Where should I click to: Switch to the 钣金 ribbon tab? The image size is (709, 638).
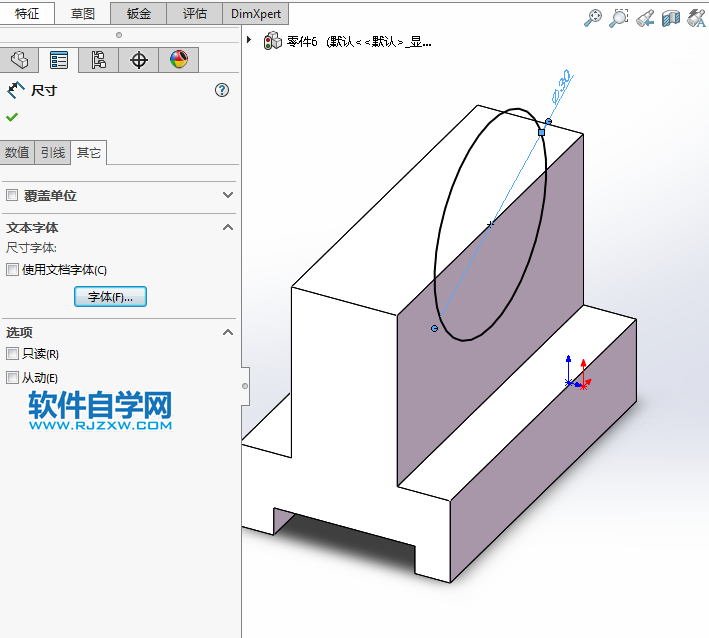tap(138, 14)
